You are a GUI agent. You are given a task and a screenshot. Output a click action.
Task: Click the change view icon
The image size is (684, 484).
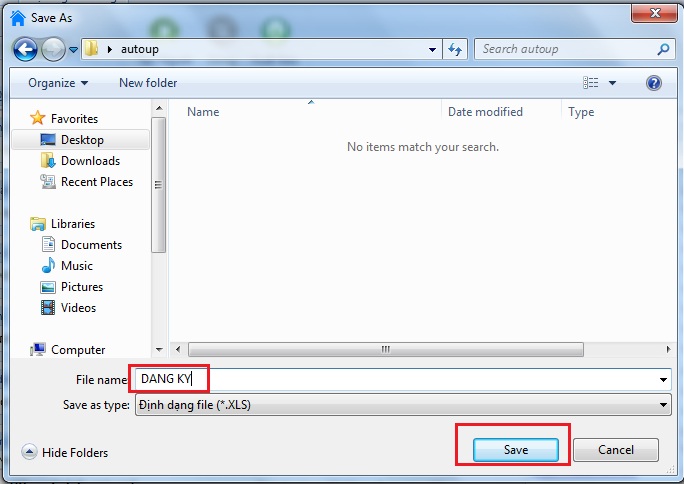point(591,83)
